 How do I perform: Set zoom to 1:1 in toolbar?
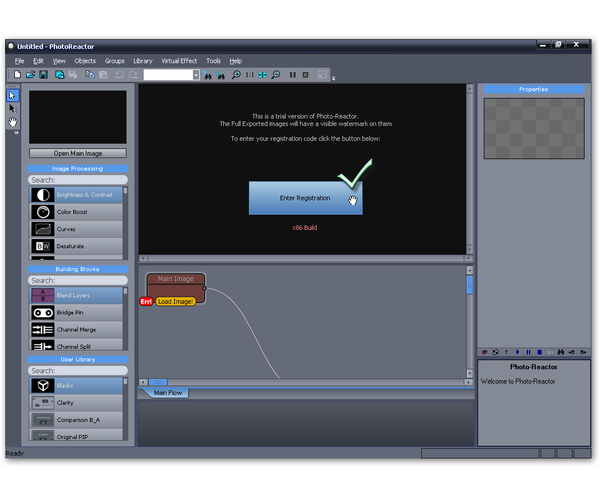coord(249,75)
